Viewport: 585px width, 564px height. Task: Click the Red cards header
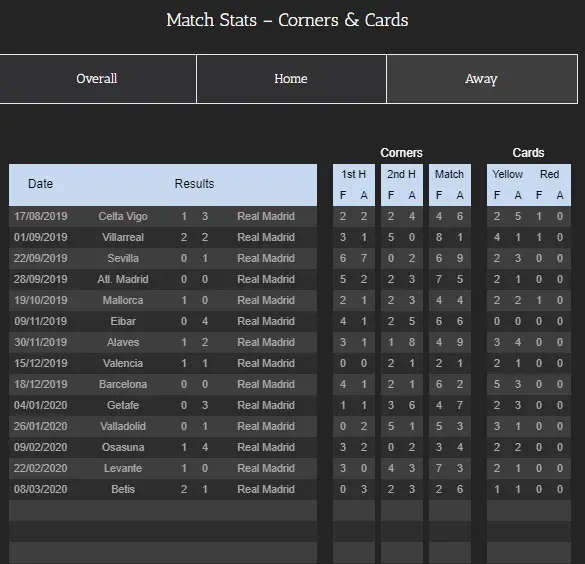tap(550, 174)
